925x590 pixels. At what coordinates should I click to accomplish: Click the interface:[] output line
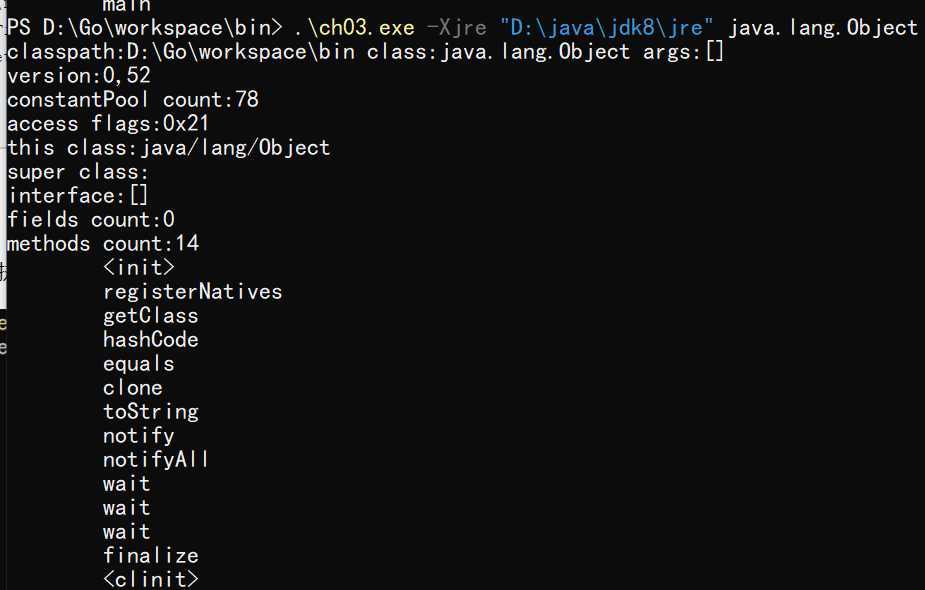(78, 195)
